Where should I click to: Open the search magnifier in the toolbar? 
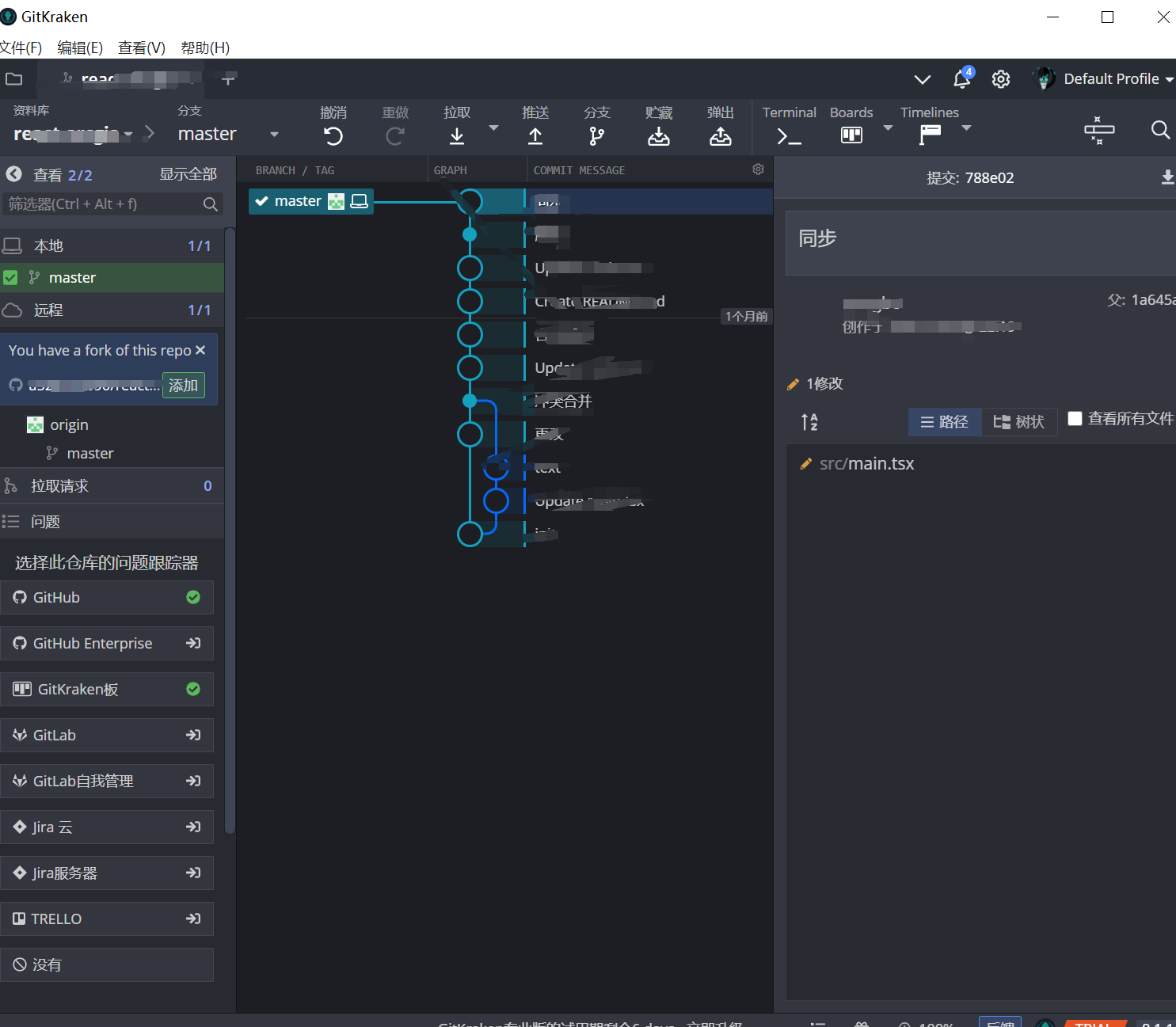(1160, 130)
